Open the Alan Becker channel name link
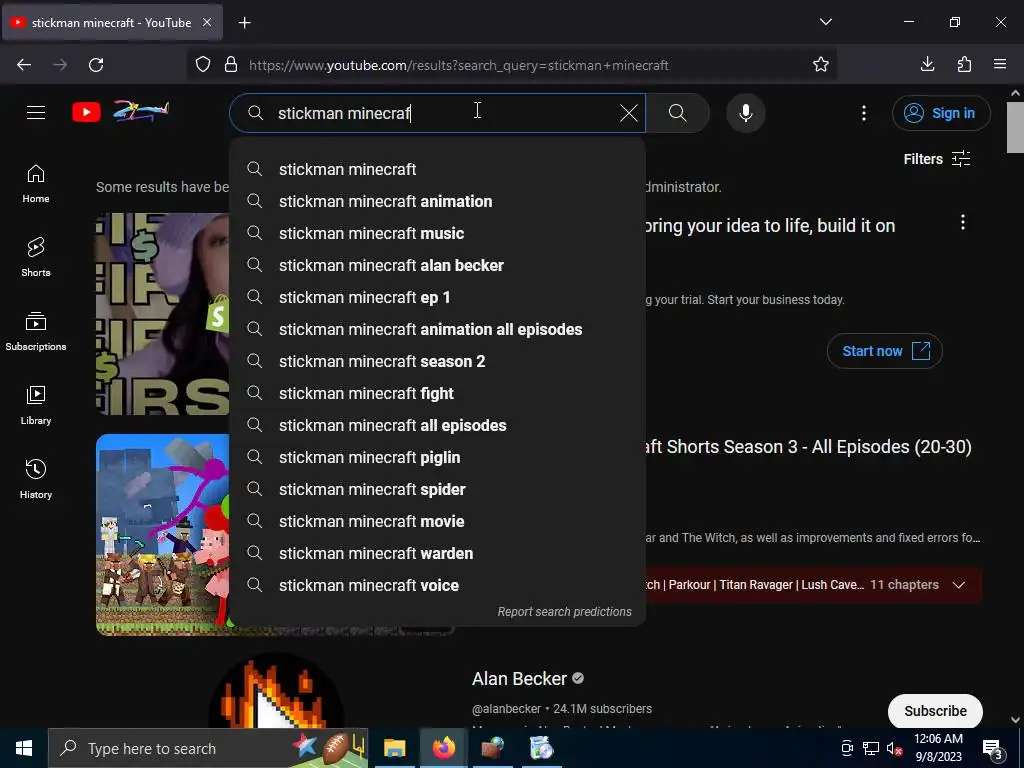 (519, 679)
